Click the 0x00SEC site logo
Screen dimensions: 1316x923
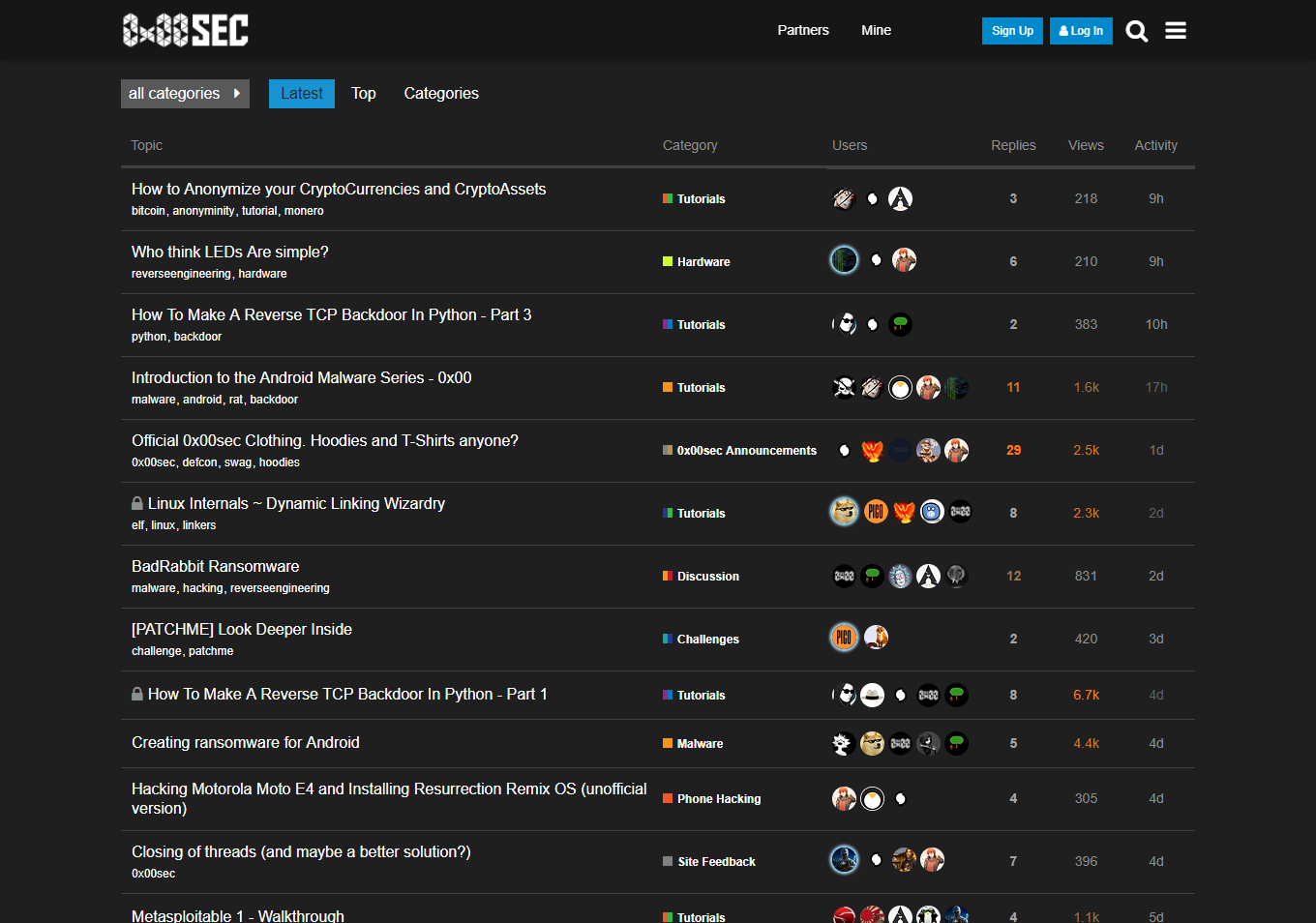(186, 30)
